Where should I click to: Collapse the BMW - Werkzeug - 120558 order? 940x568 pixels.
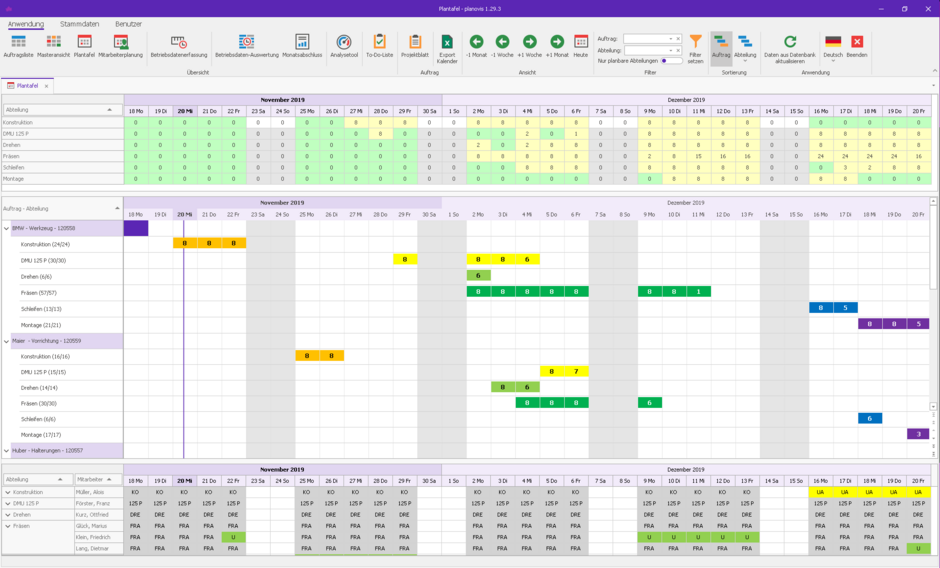point(6,229)
